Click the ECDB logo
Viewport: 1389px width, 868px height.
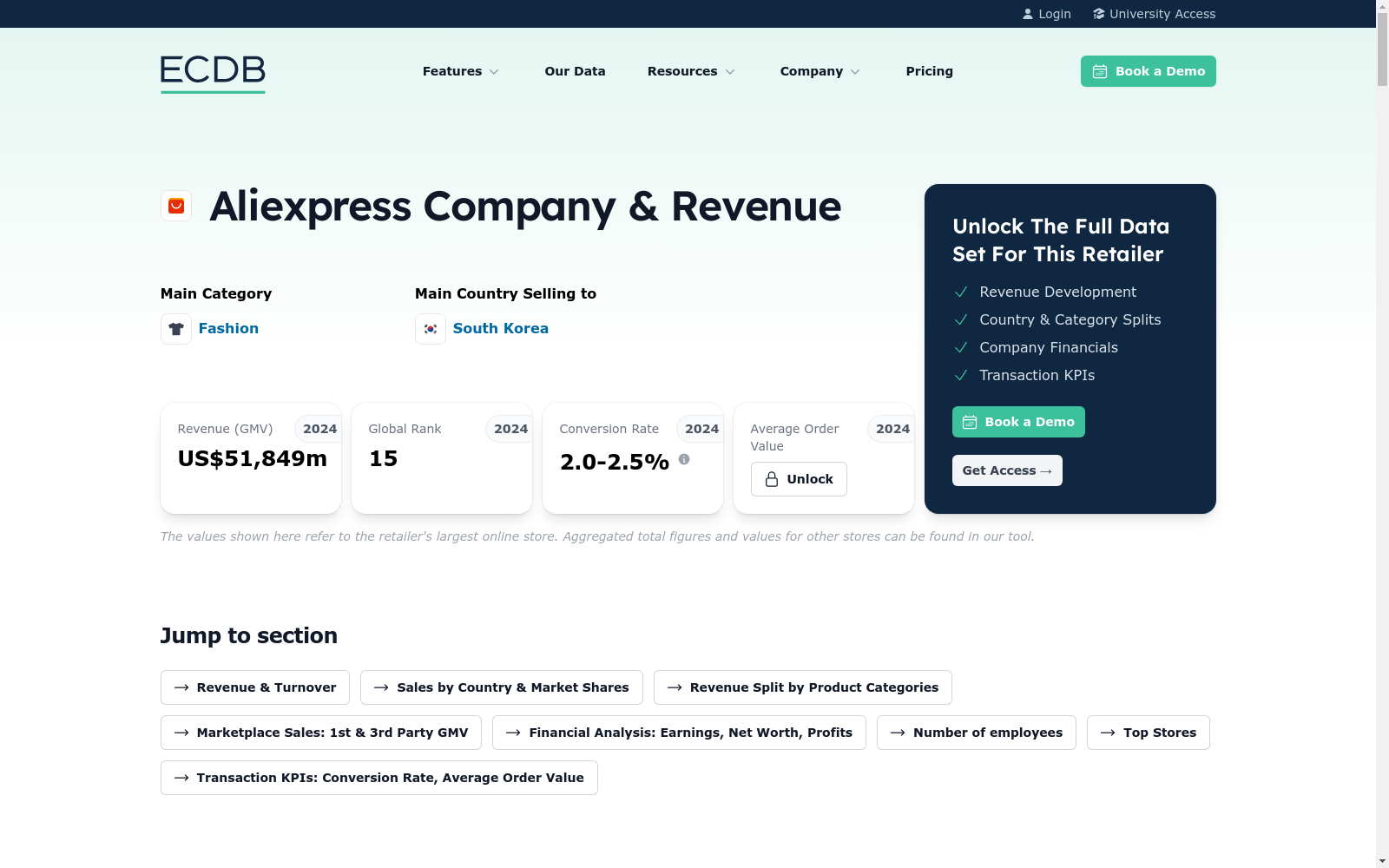coord(213,74)
